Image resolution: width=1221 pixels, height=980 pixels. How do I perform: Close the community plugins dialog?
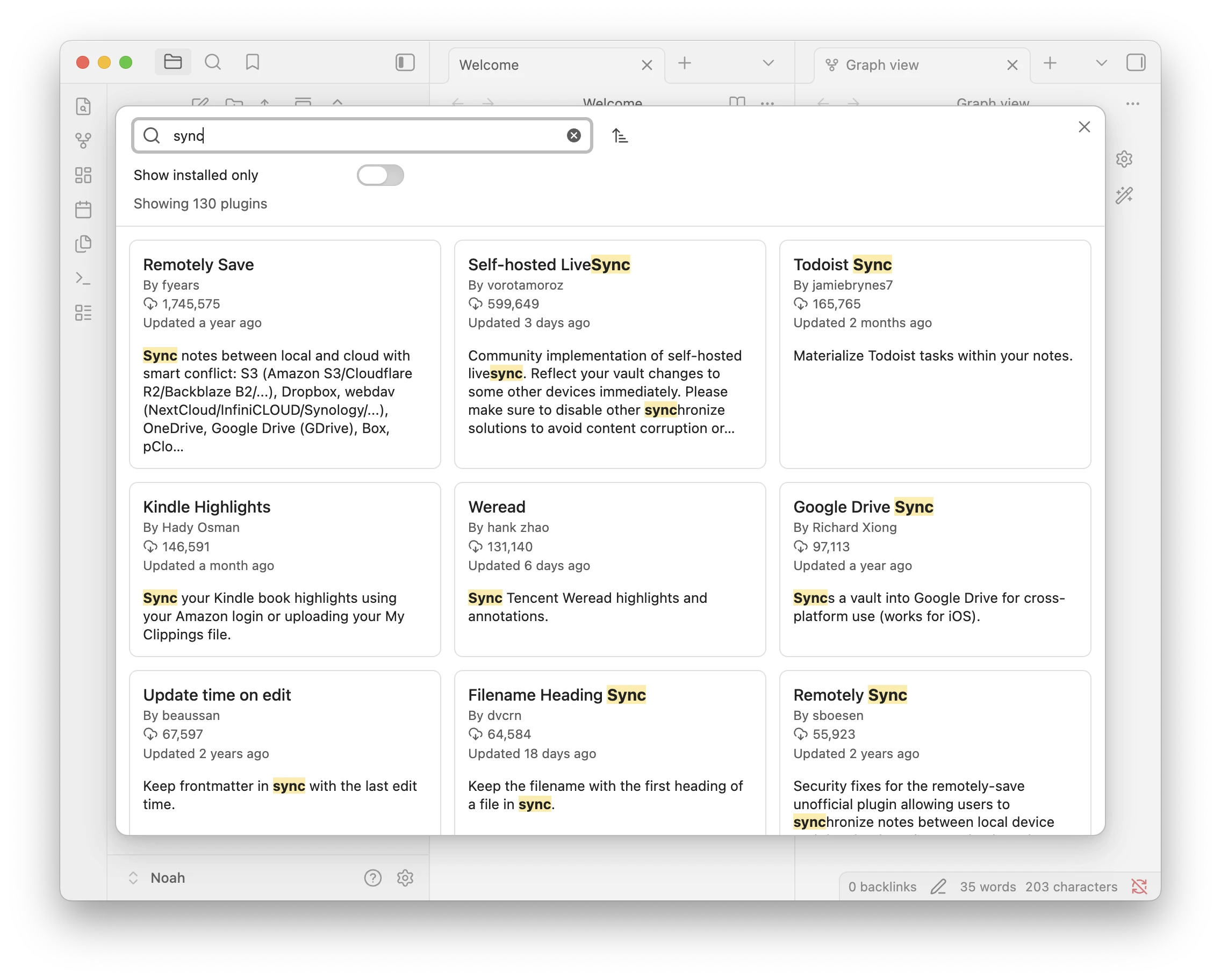point(1084,127)
